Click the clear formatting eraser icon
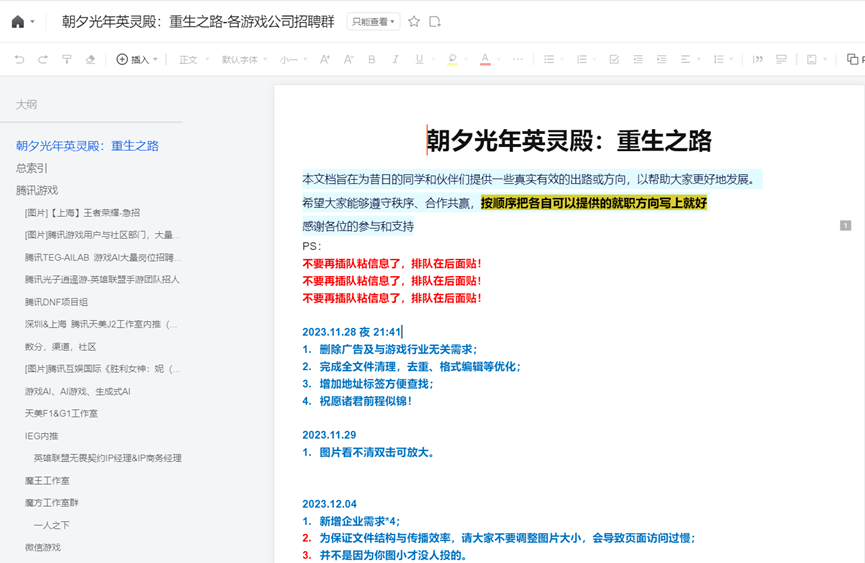This screenshot has height=563, width=865. 91,60
